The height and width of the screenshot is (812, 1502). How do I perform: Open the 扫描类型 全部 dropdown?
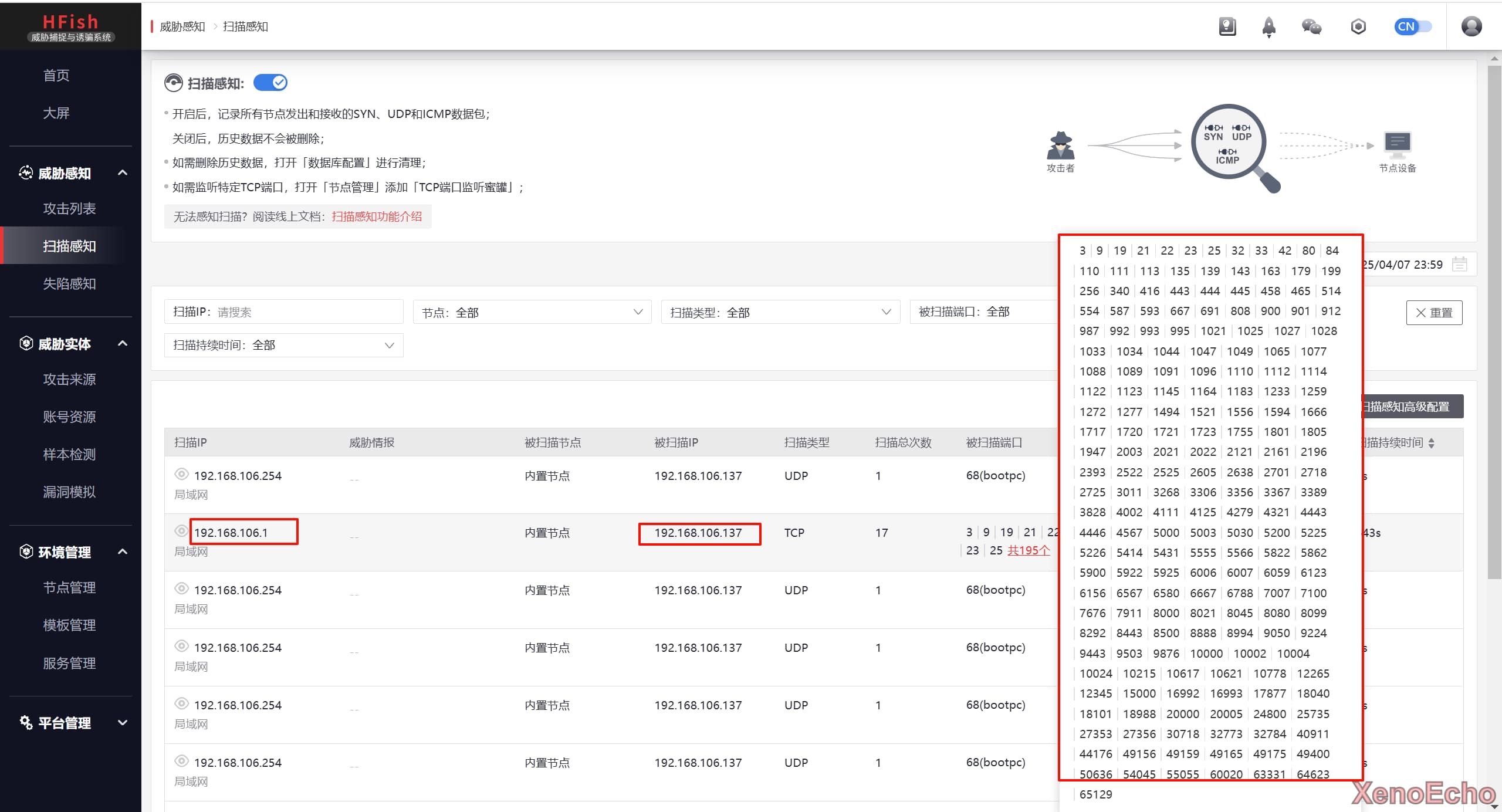point(780,312)
